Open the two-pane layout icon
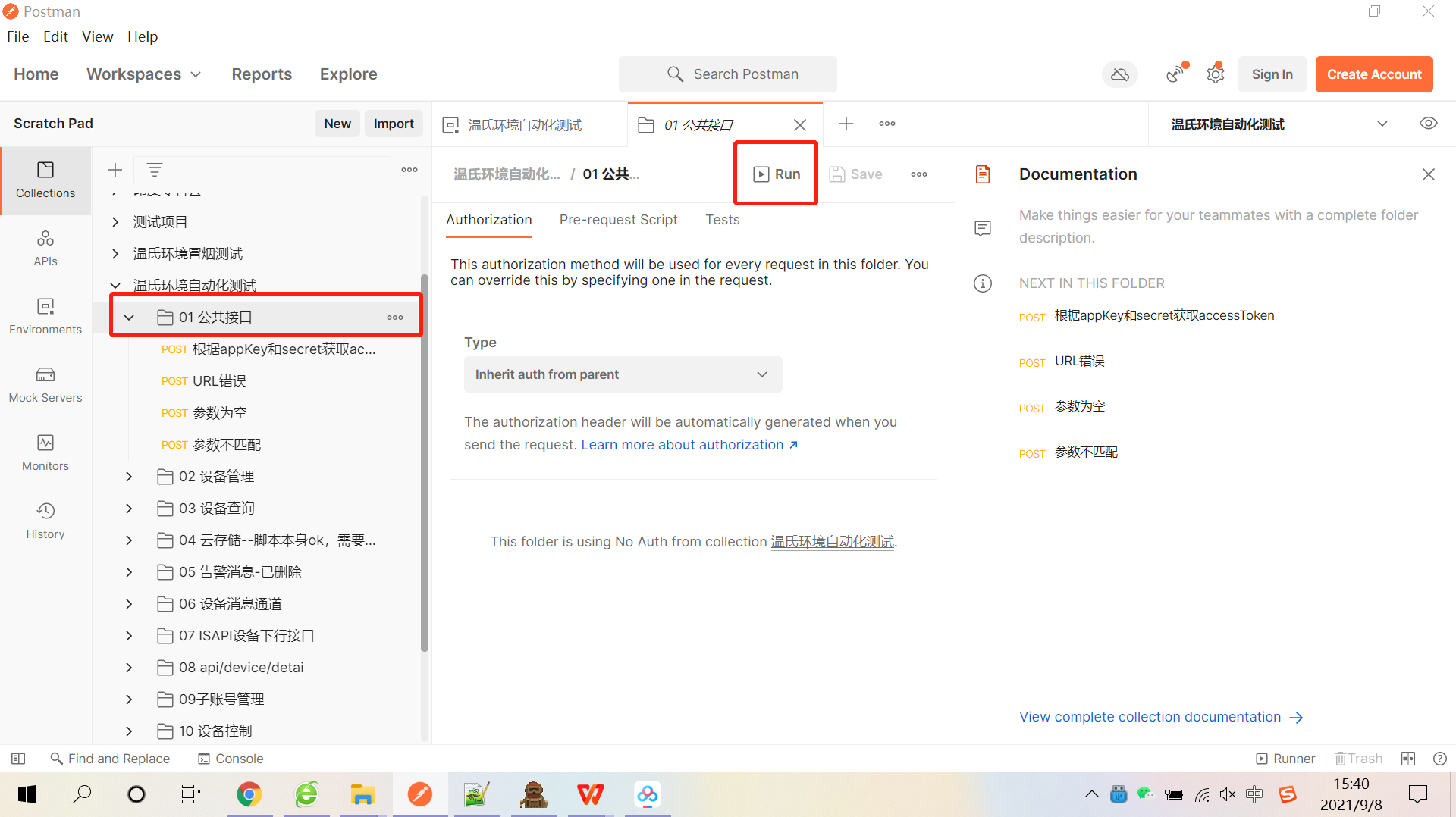1456x817 pixels. click(1408, 759)
